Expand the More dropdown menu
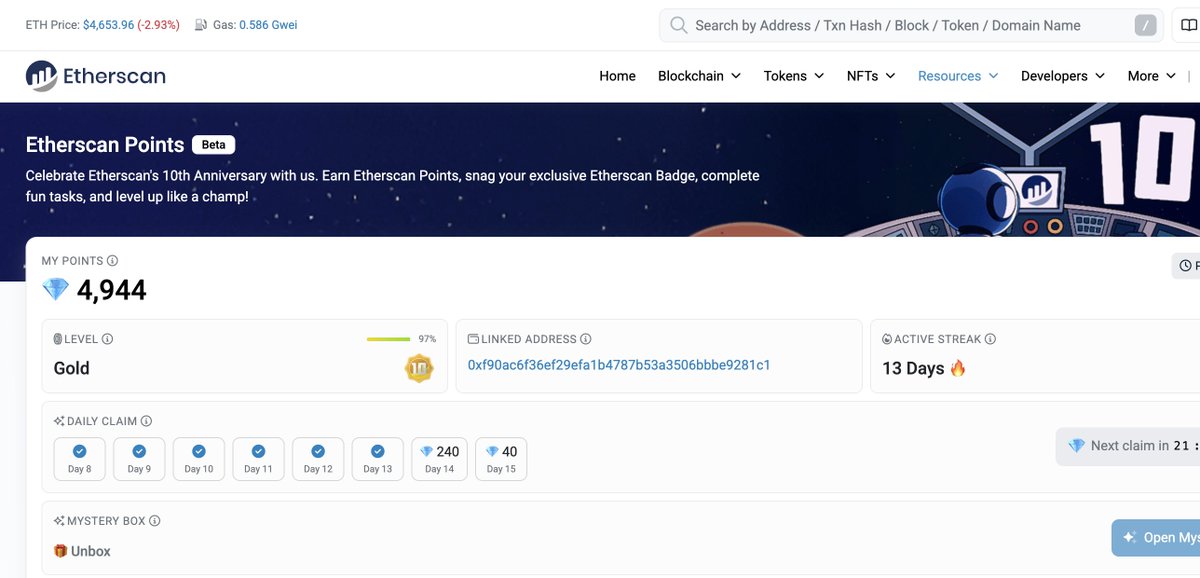Screen dimensions: 1200x578 [1152, 76]
